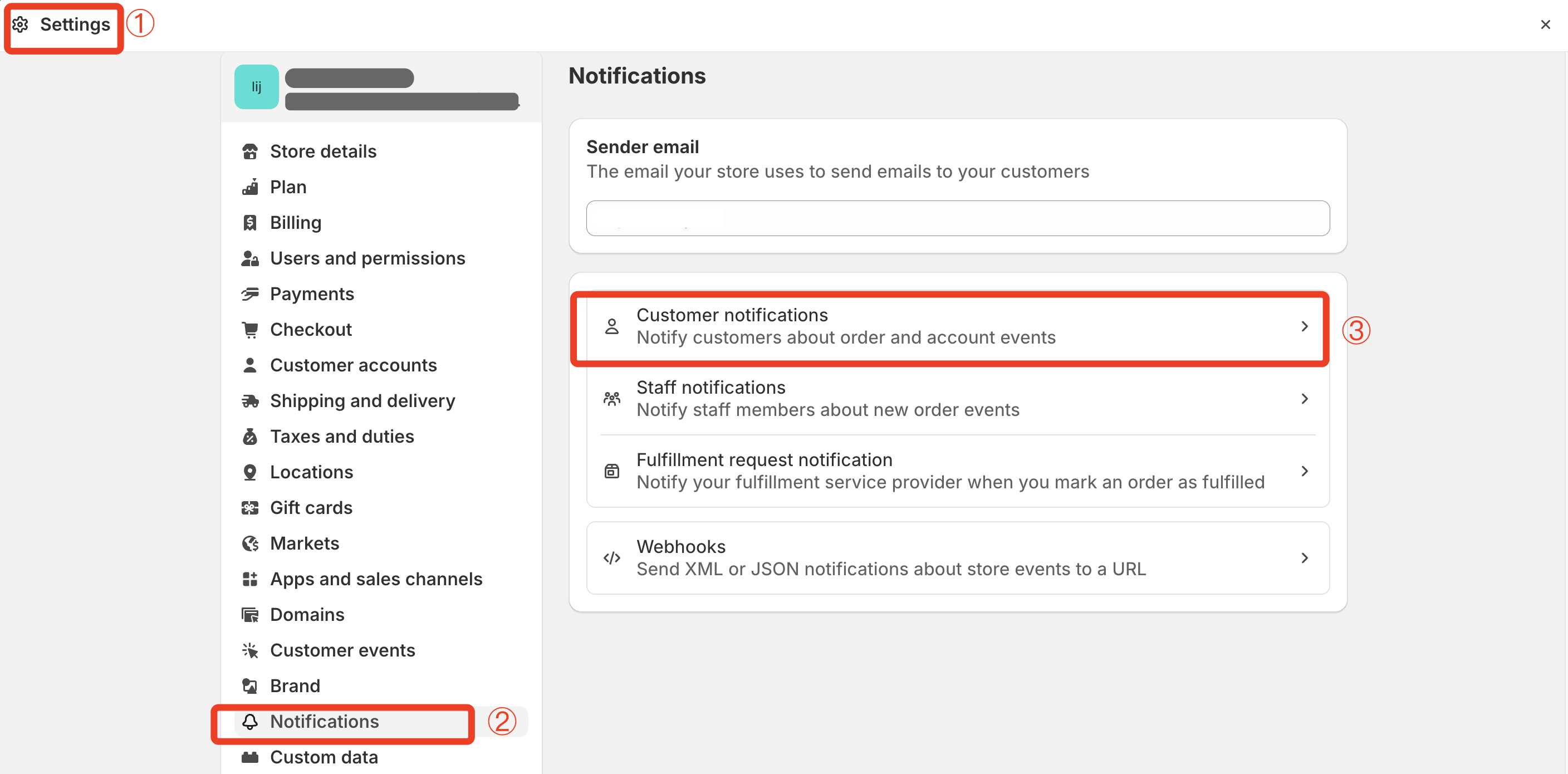This screenshot has height=774, width=1568.
Task: Click the Gift cards icon
Action: [x=250, y=507]
